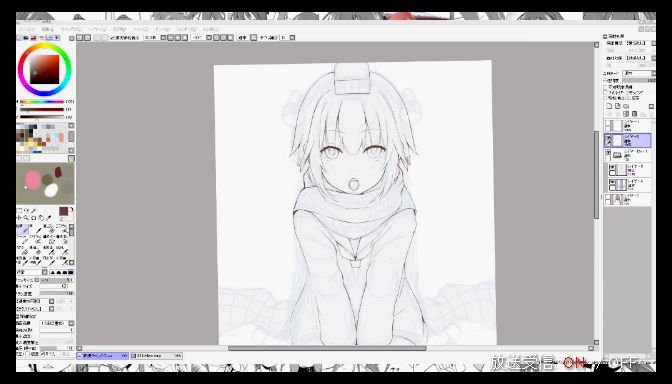Open the stabilizer value dropdown in toolbar
The height and width of the screenshot is (384, 672).
coord(293,38)
